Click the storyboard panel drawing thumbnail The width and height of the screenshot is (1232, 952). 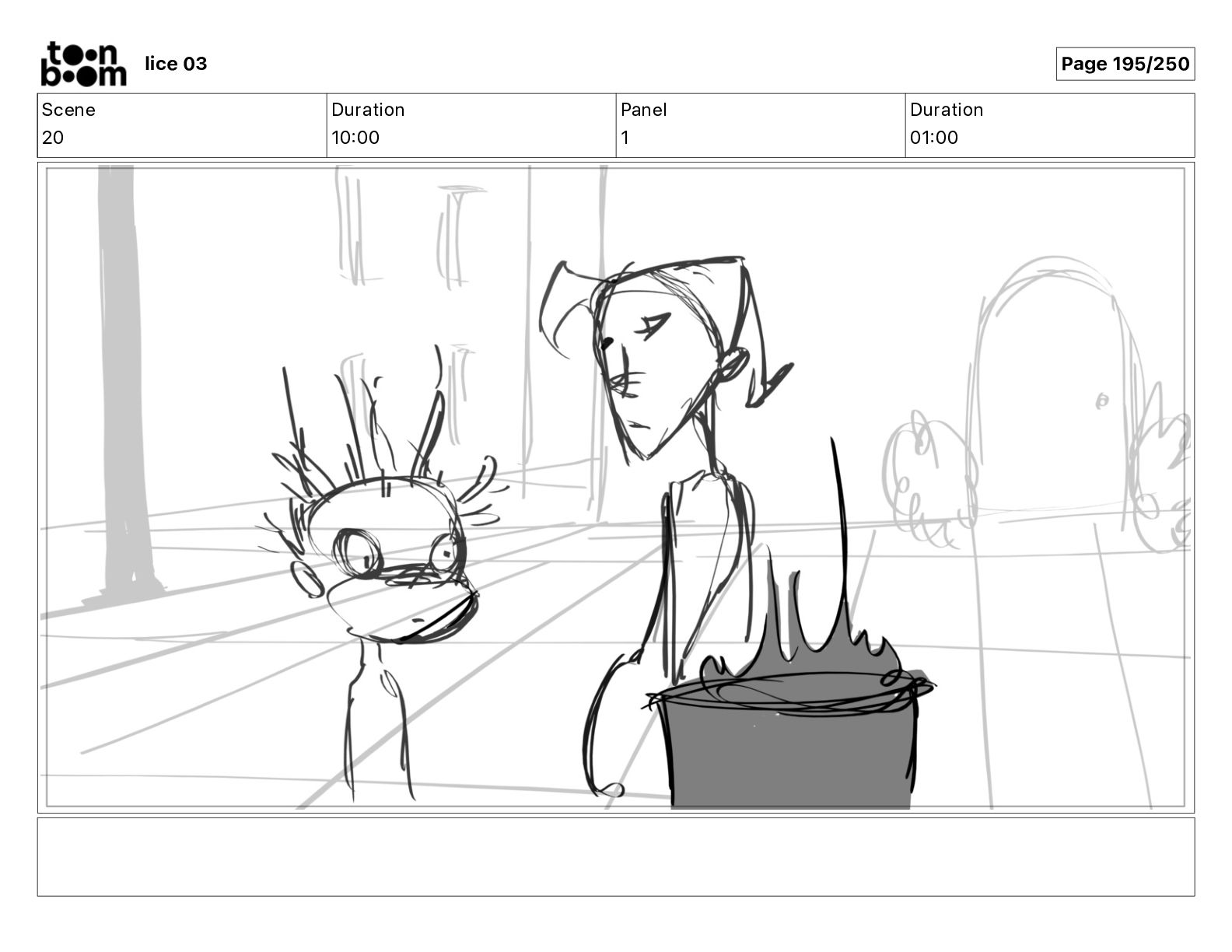(615, 487)
